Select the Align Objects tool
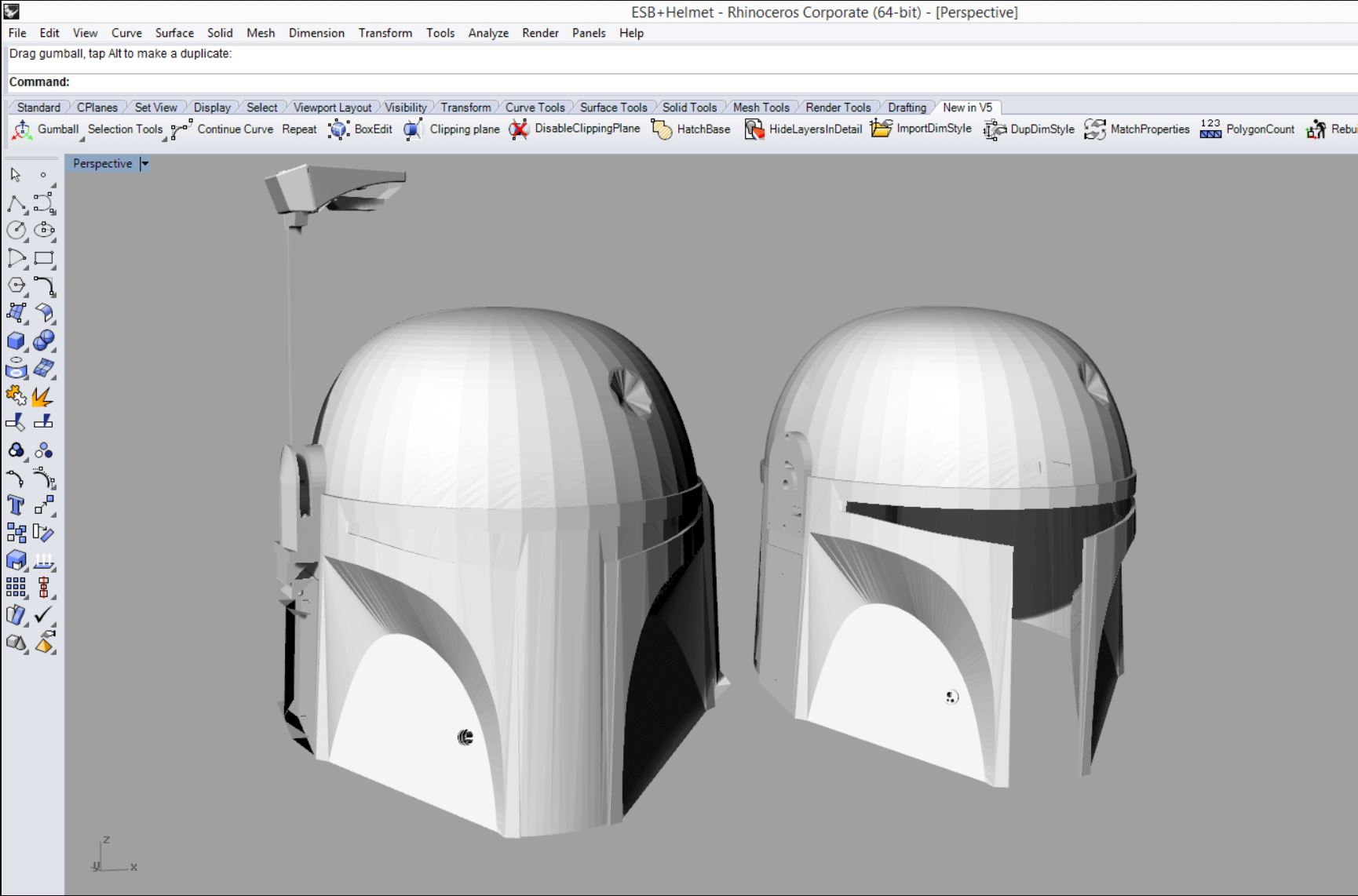 point(44,587)
